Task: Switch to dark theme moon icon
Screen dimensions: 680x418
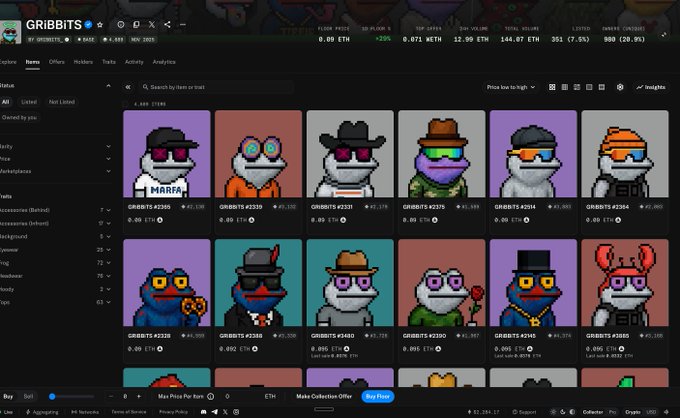Action: tap(563, 412)
